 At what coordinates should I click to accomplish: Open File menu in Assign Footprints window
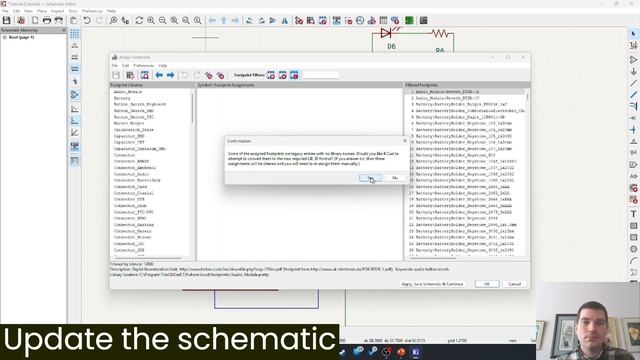(x=115, y=65)
